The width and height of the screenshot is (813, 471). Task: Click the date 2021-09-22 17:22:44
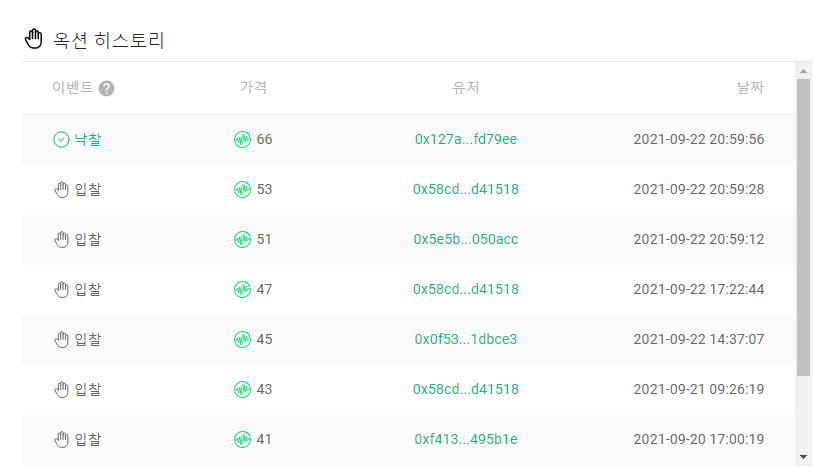coord(698,289)
